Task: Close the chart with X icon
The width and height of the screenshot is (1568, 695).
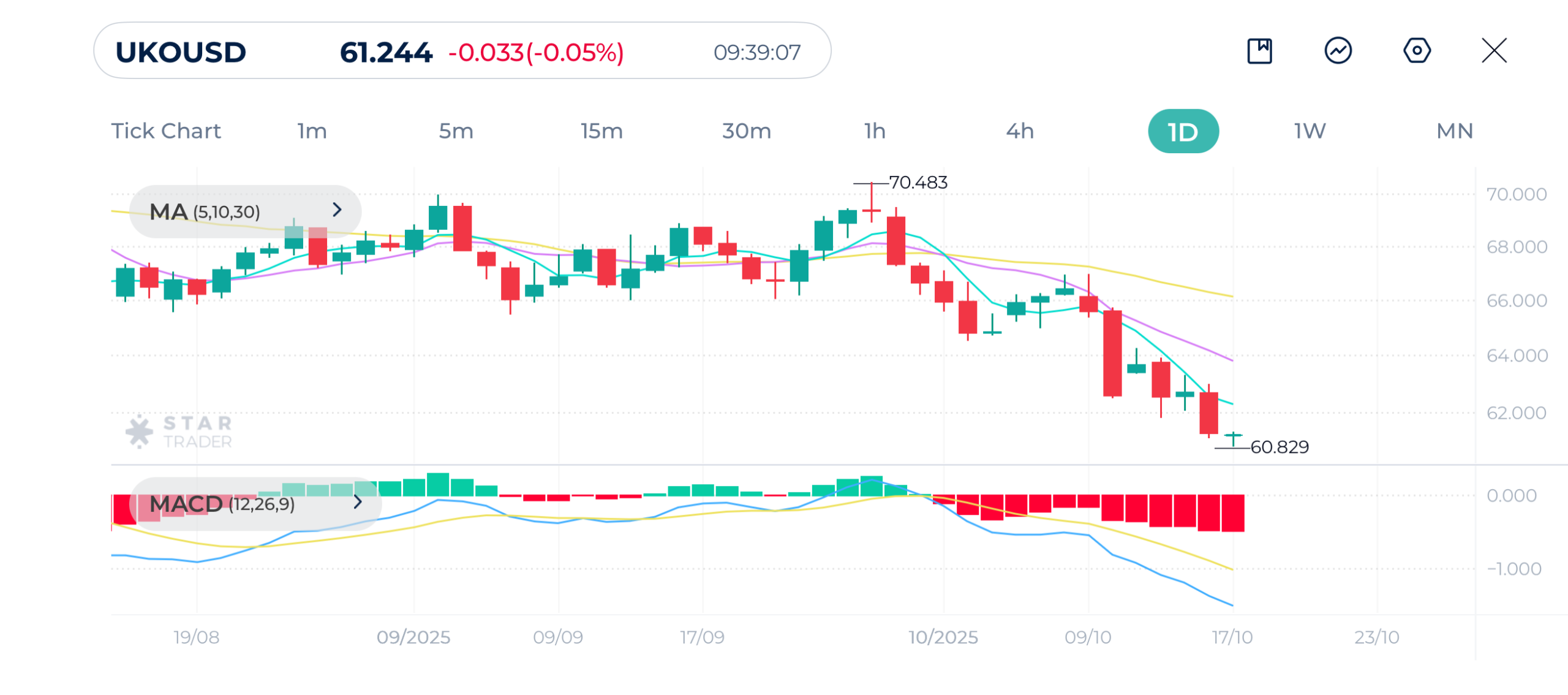Action: coord(1494,51)
